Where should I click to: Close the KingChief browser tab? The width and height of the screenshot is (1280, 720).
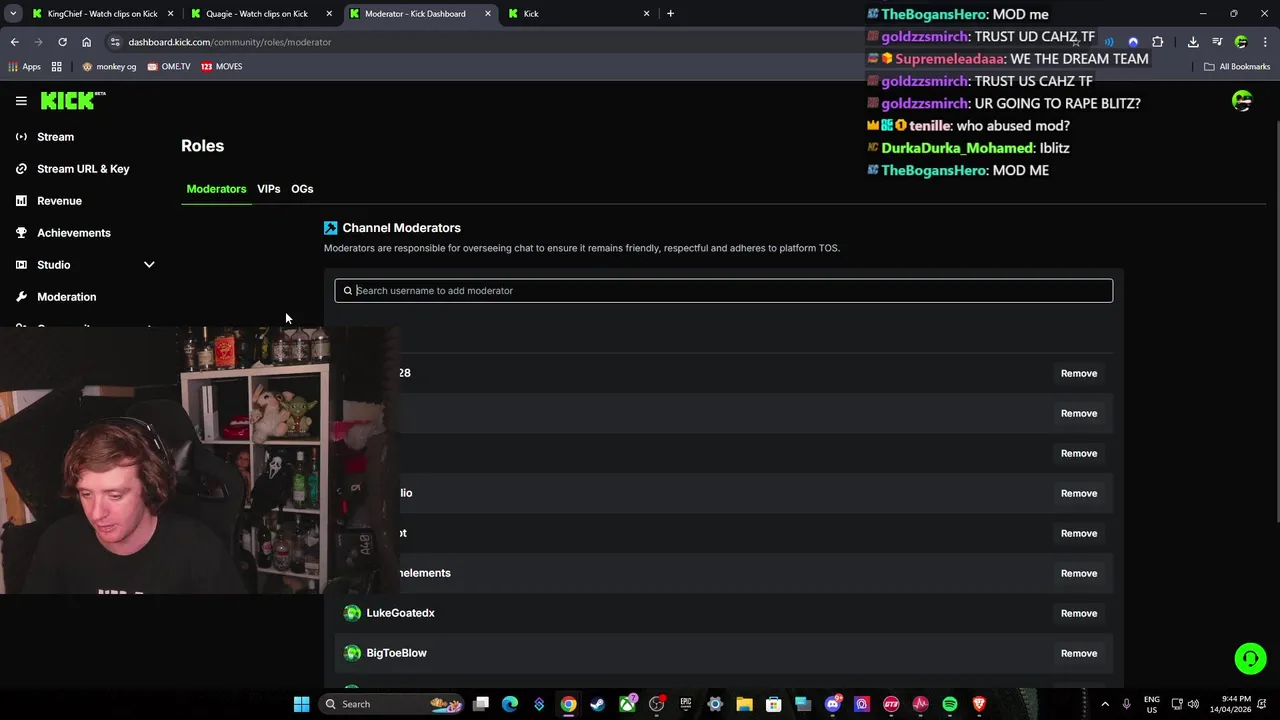pyautogui.click(x=171, y=14)
